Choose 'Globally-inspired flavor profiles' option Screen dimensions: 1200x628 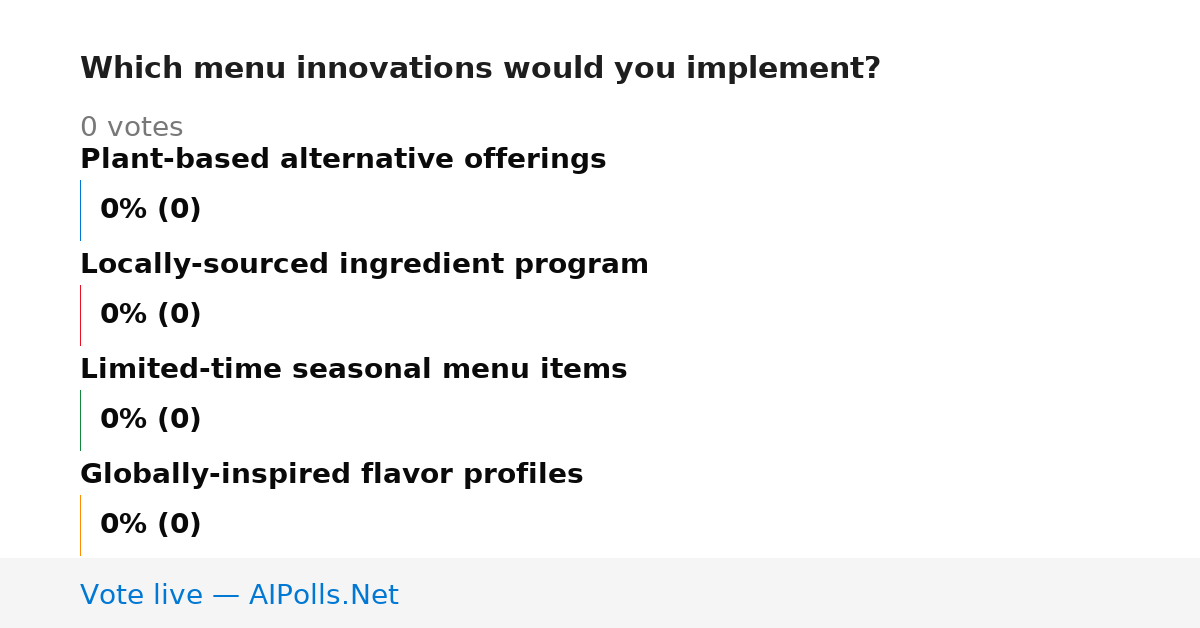click(x=331, y=475)
